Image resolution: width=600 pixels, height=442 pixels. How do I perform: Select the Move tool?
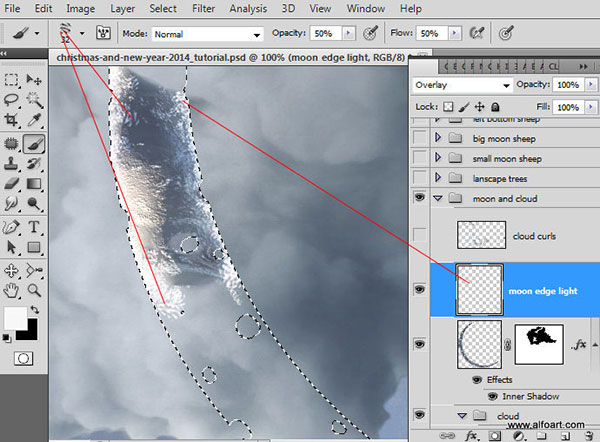pos(34,80)
